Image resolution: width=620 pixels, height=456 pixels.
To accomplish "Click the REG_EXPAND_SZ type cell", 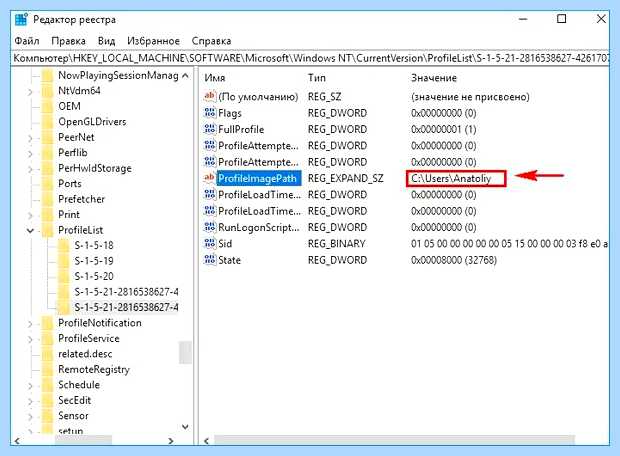I will tap(346, 178).
